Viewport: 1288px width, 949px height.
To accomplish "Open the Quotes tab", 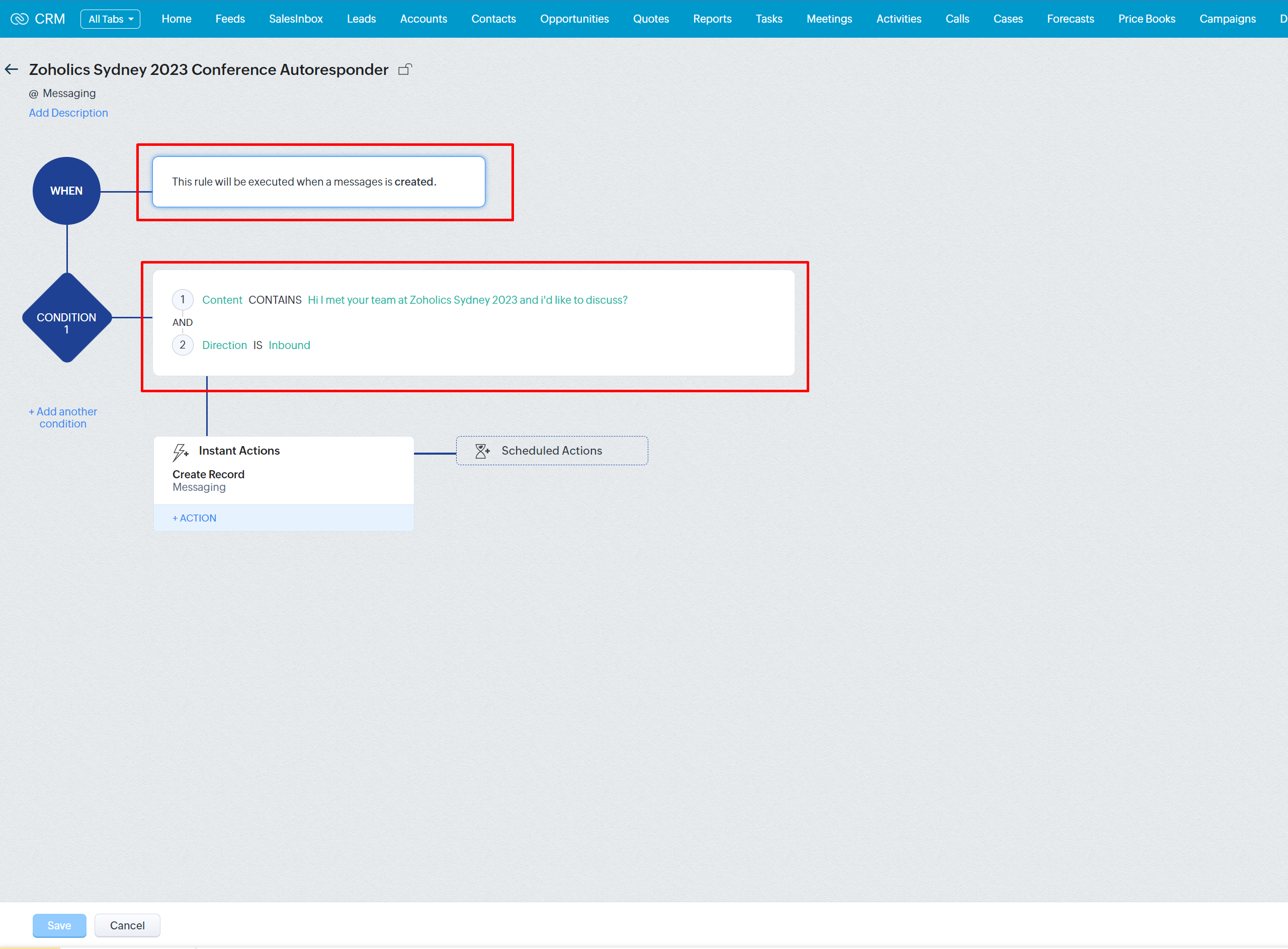I will (x=651, y=19).
